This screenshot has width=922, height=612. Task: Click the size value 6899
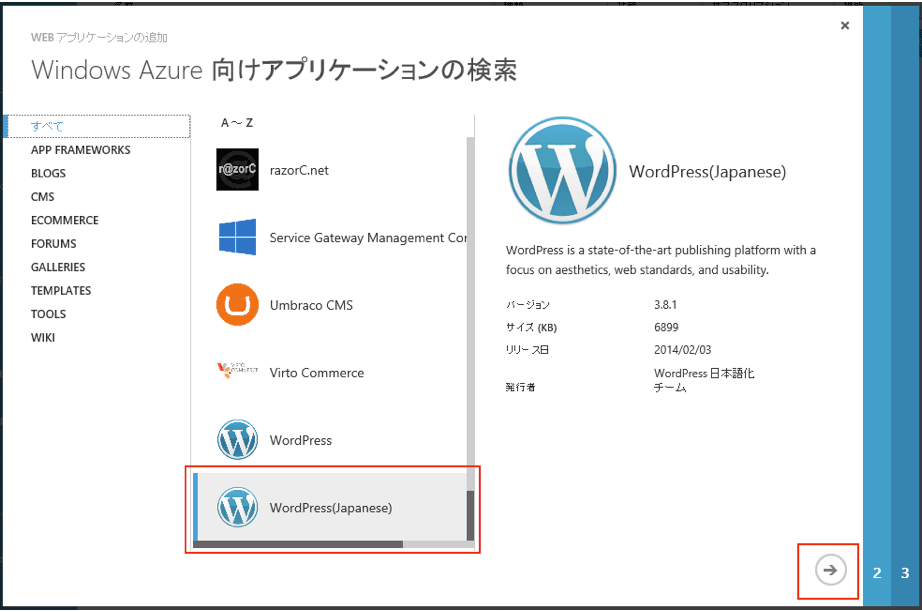pos(666,327)
